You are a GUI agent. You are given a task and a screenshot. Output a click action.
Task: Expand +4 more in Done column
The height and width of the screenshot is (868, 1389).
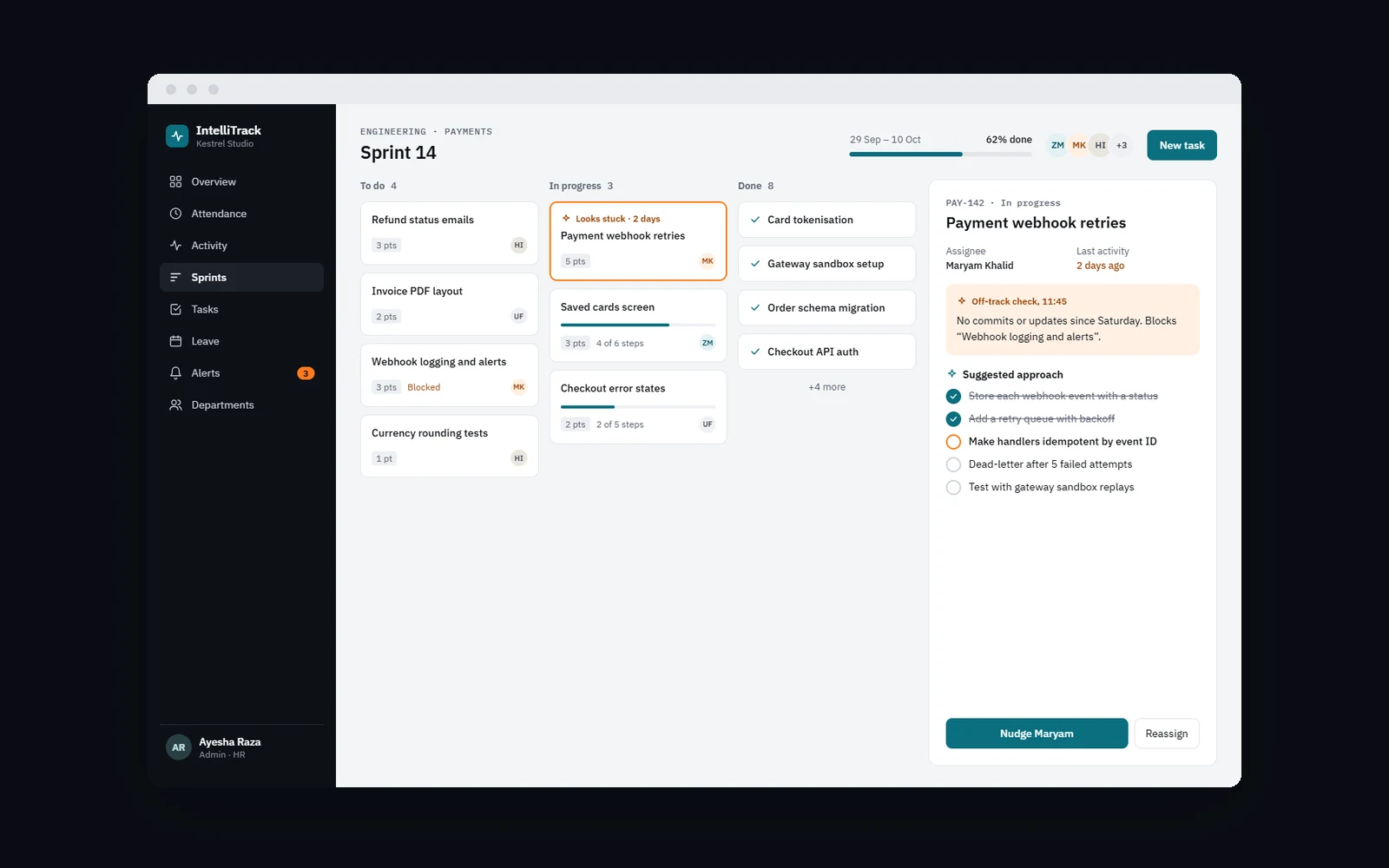(826, 387)
